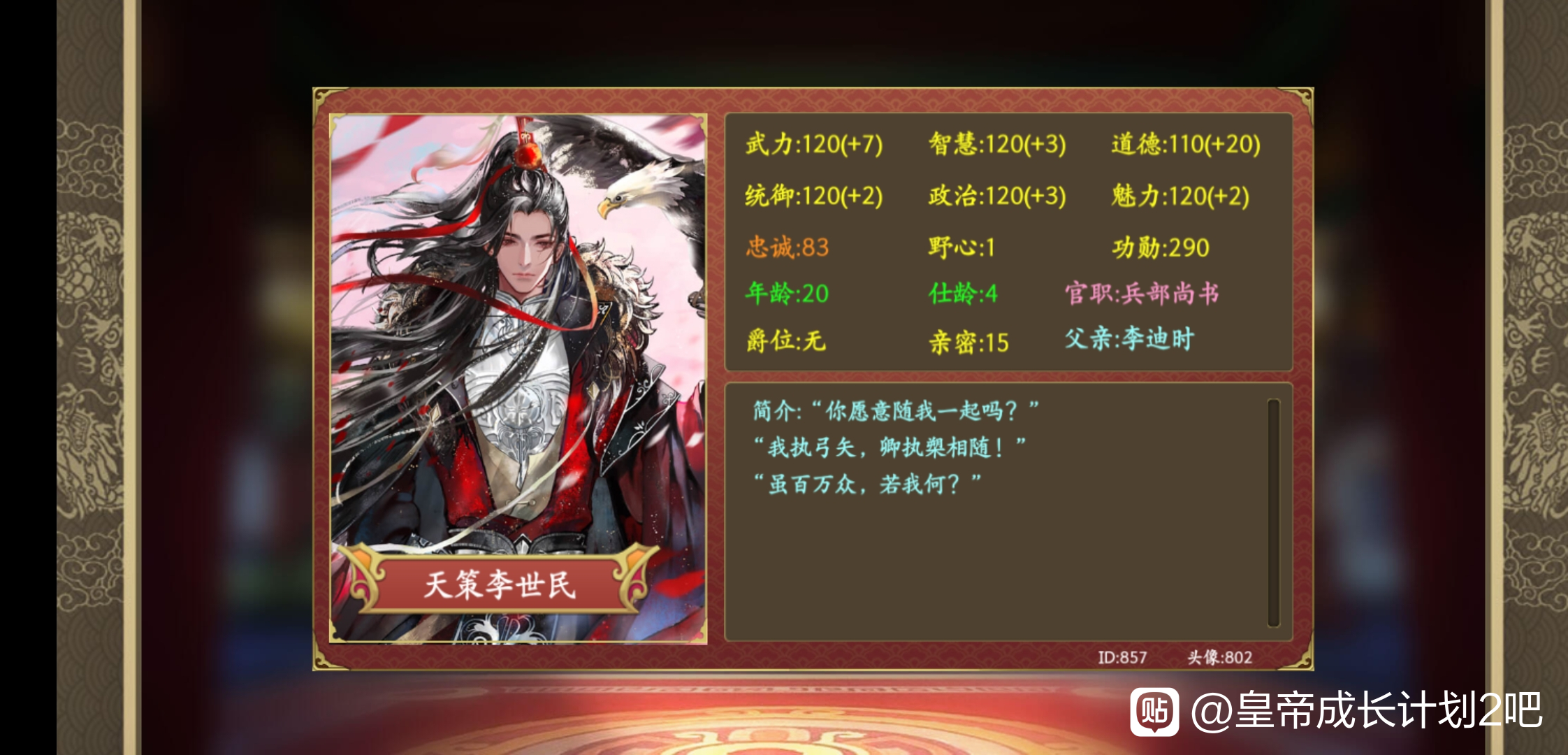1568x755 pixels.
Task: Open the character portrait of 天策李世民
Action: coord(518,378)
